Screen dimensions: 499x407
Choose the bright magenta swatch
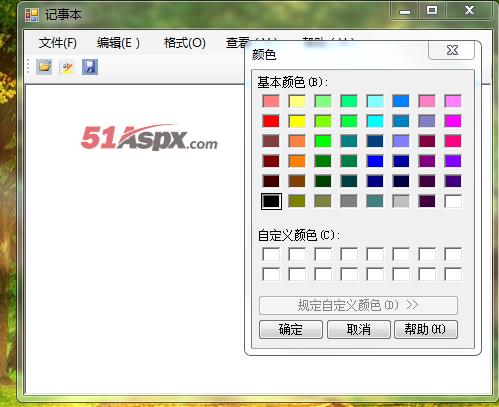[x=453, y=121]
